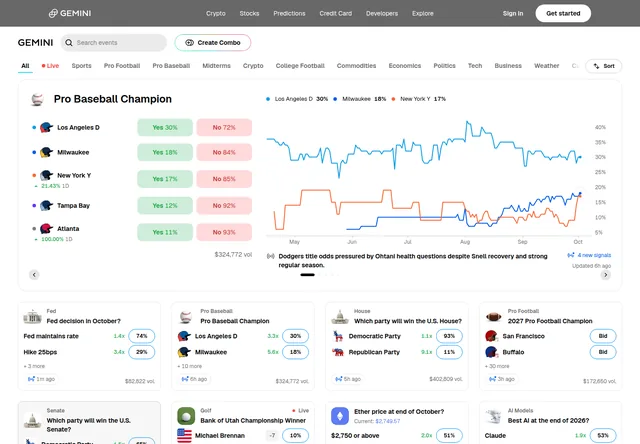Click the Los Angeles D helmet icon in main panel
This screenshot has height=444, width=640.
[x=47, y=127]
